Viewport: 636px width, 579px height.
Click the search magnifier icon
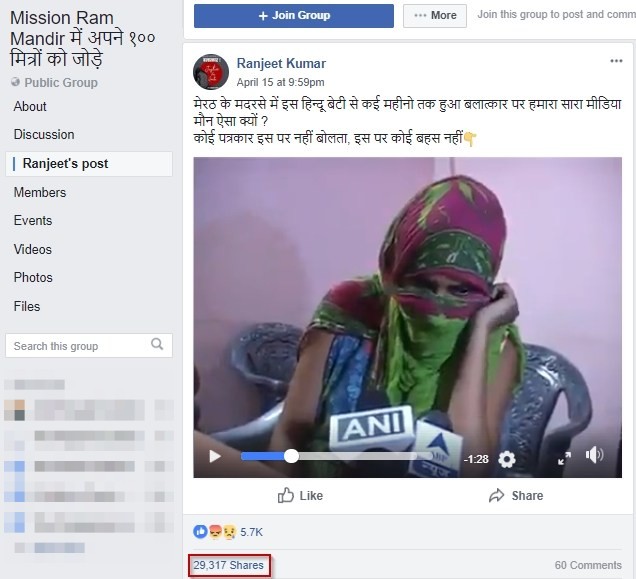[x=157, y=344]
